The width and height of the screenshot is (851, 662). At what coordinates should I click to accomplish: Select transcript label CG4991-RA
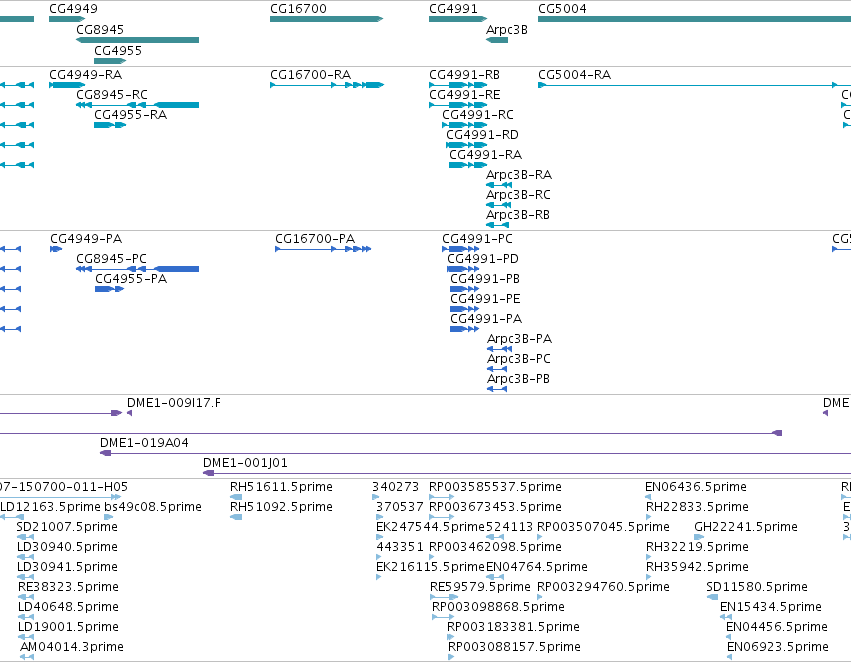point(486,155)
